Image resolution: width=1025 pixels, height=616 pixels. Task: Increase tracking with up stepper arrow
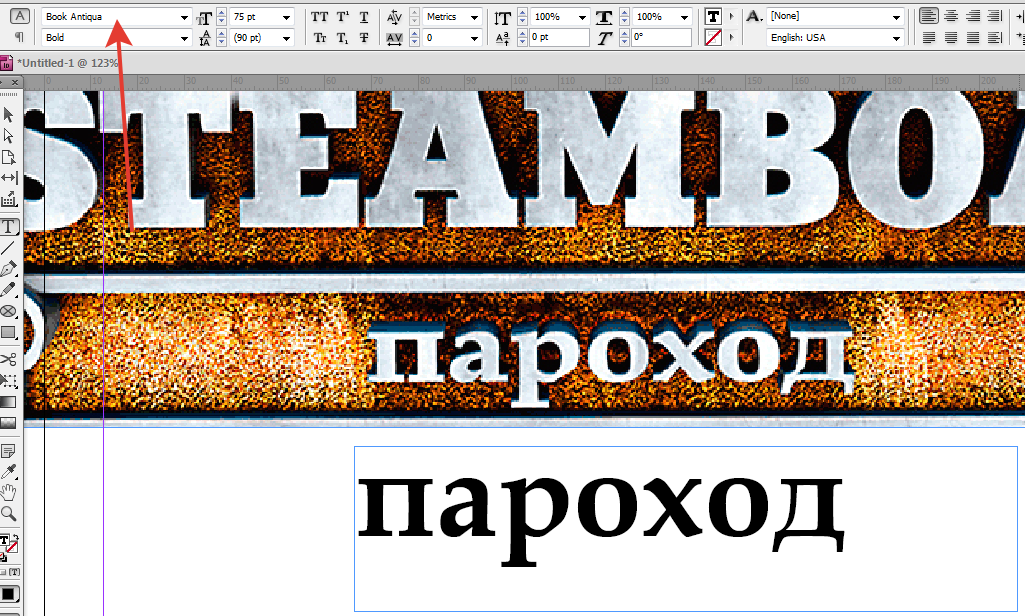click(x=414, y=34)
